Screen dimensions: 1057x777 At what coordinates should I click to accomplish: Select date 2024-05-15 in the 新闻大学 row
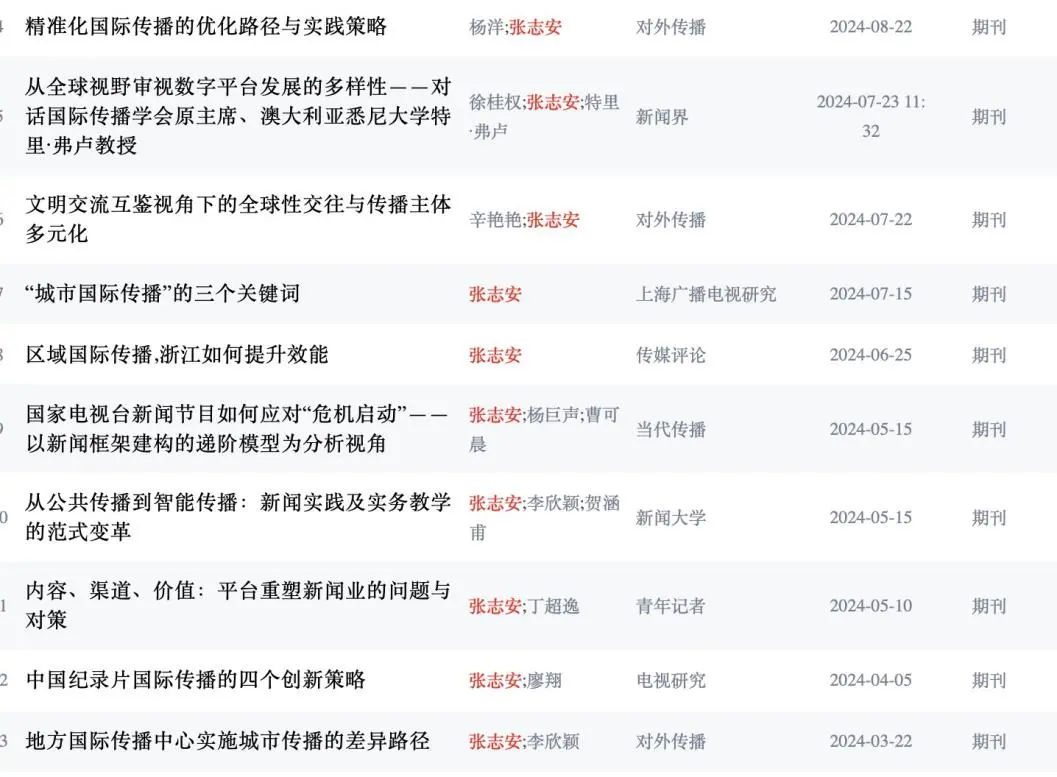871,518
